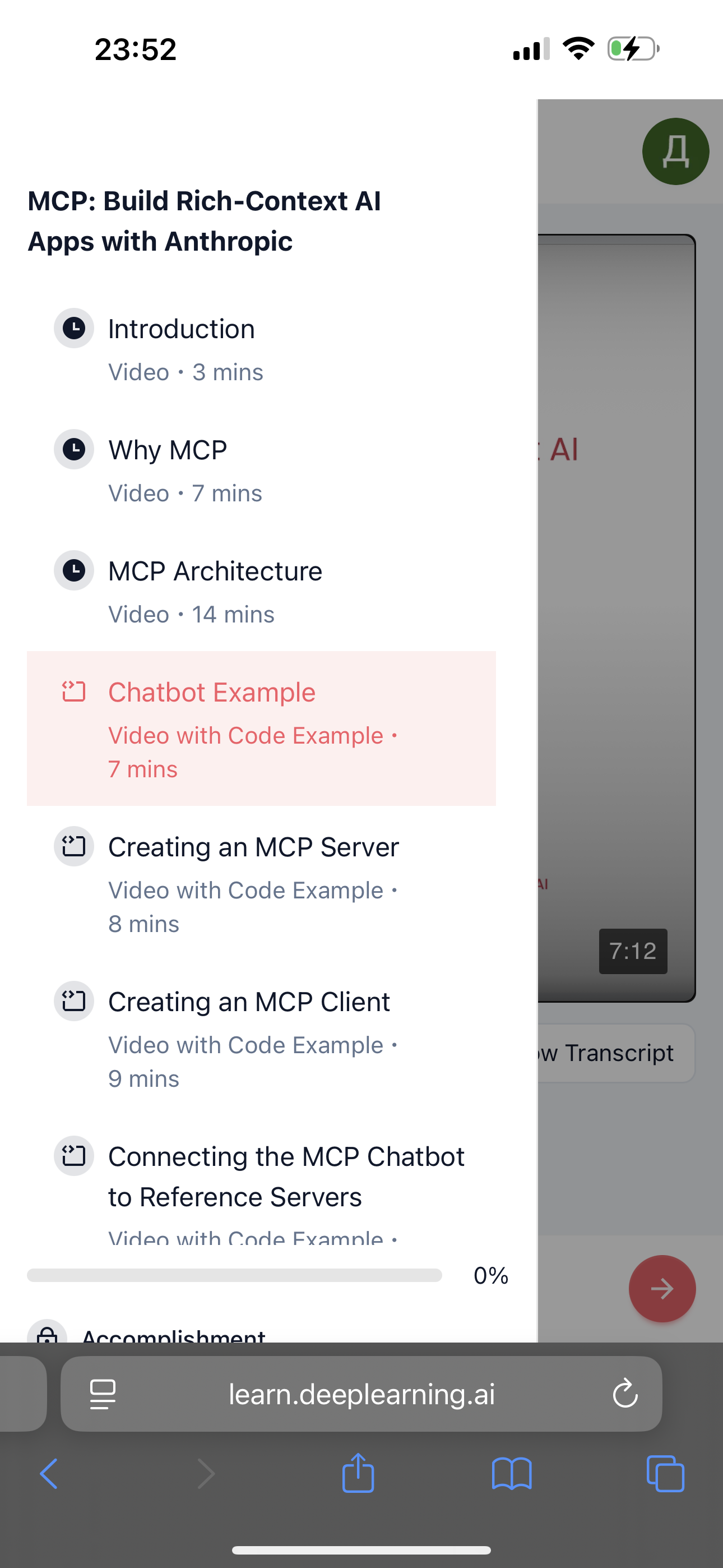Screen dimensions: 723x1568
Task: Open the Safari share sheet icon
Action: 358,1473
